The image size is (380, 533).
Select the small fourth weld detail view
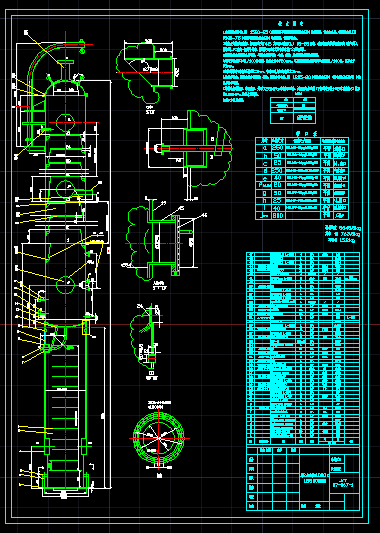click(147, 337)
